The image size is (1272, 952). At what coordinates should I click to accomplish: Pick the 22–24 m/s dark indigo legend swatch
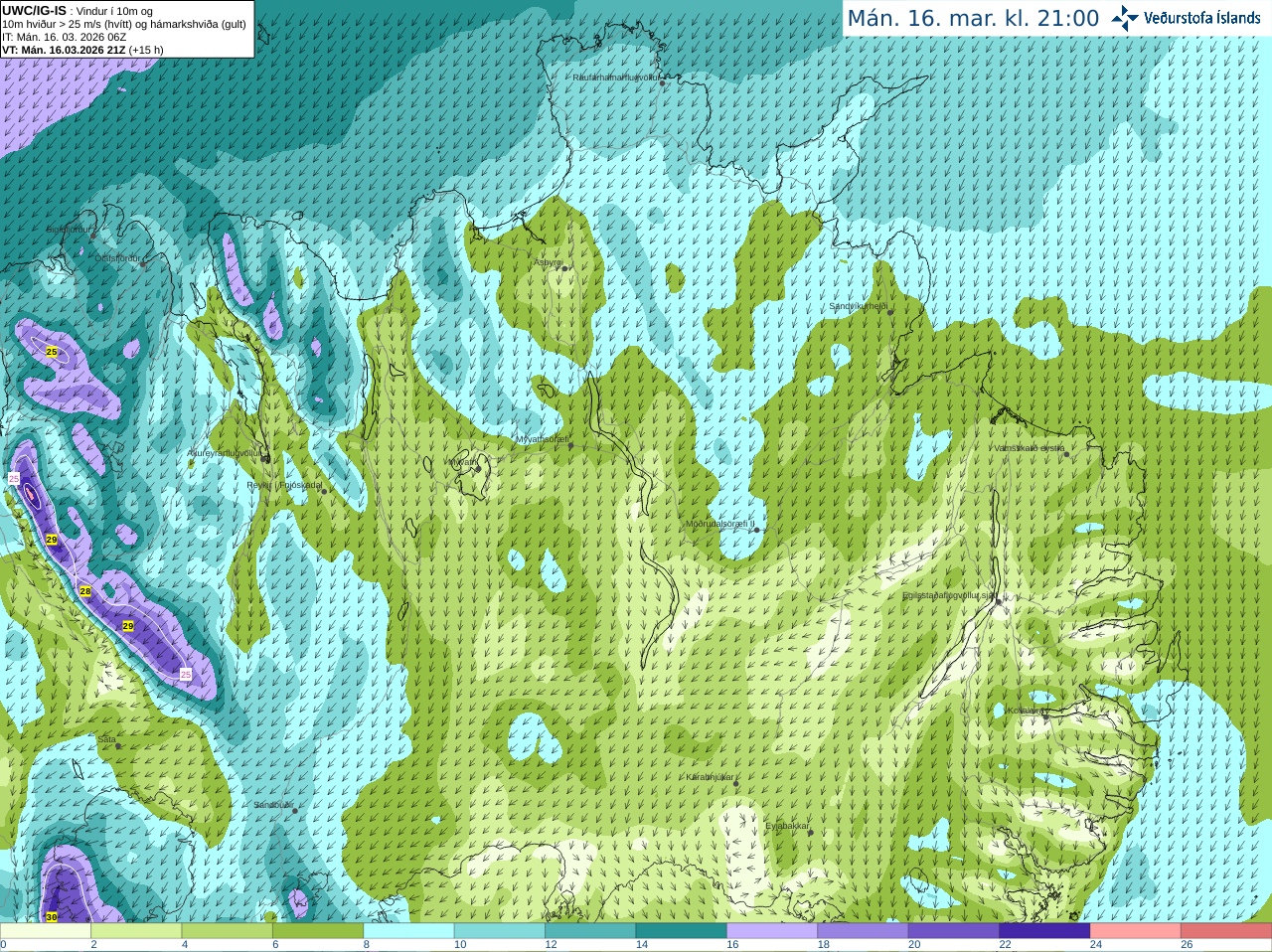1045,931
